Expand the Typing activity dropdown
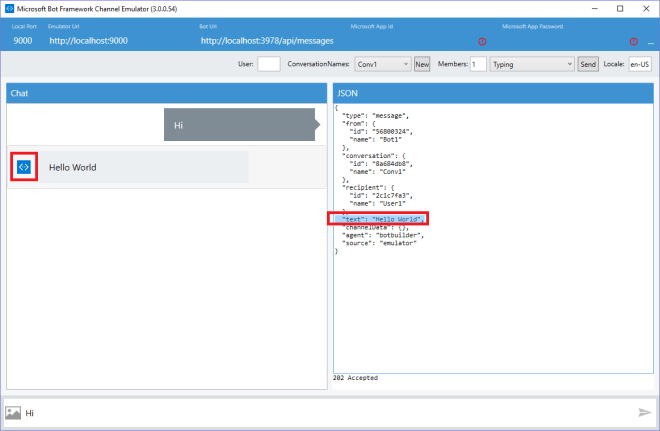Image resolution: width=660 pixels, height=431 pixels. pos(567,64)
